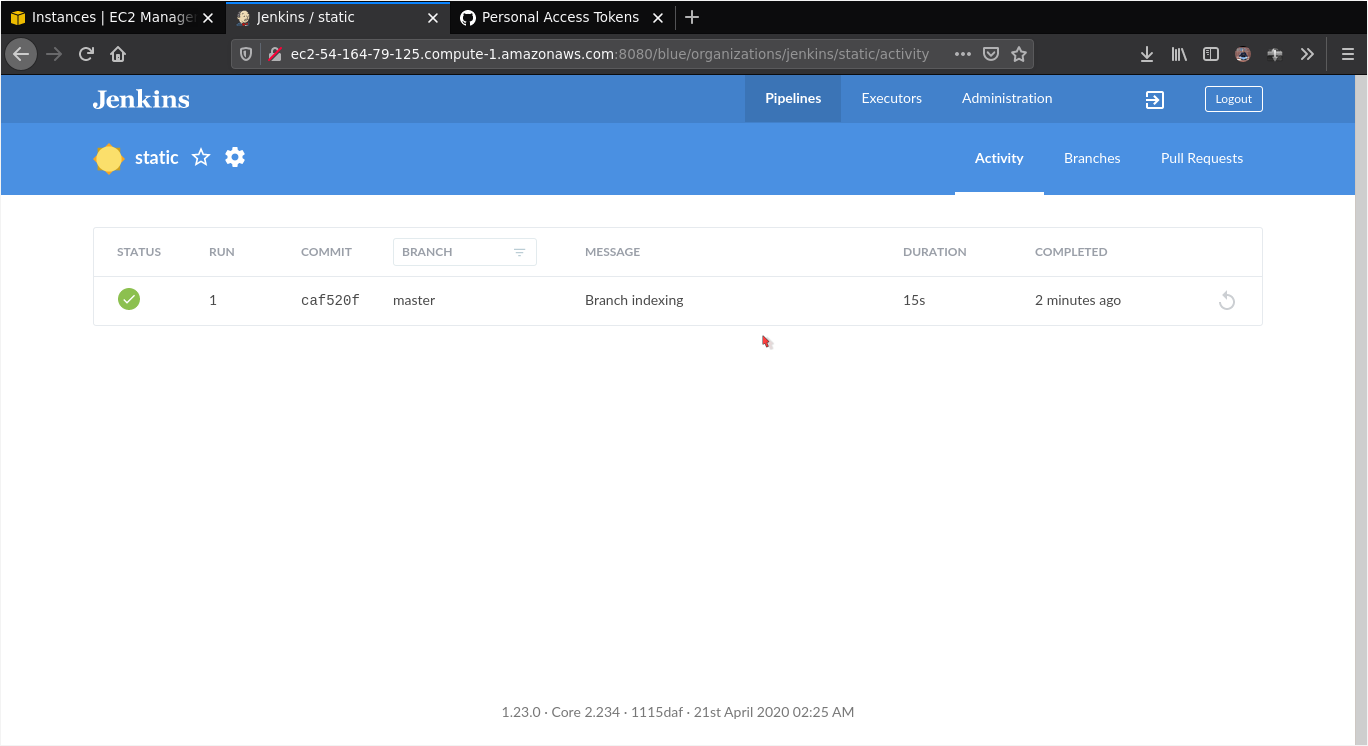Close the Personal Access Tokens tab
Image resolution: width=1368 pixels, height=746 pixels.
pyautogui.click(x=659, y=18)
